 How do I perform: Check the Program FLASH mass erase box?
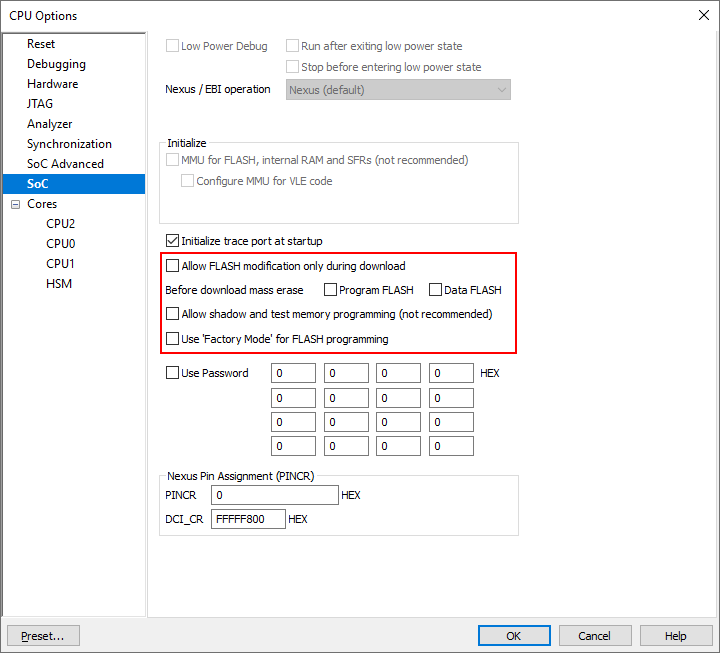pyautogui.click(x=330, y=290)
